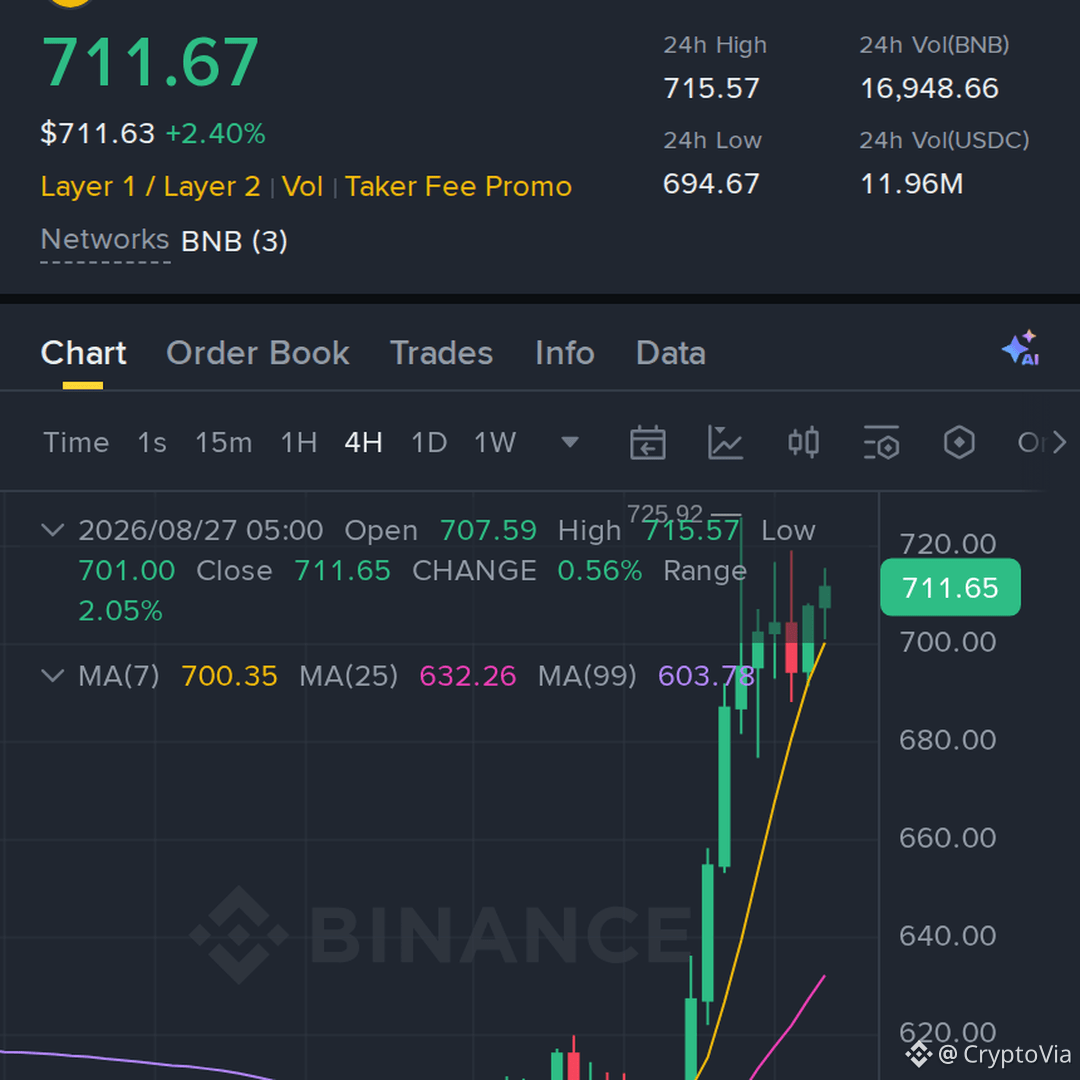Click the hexagon chart settings icon

[959, 442]
